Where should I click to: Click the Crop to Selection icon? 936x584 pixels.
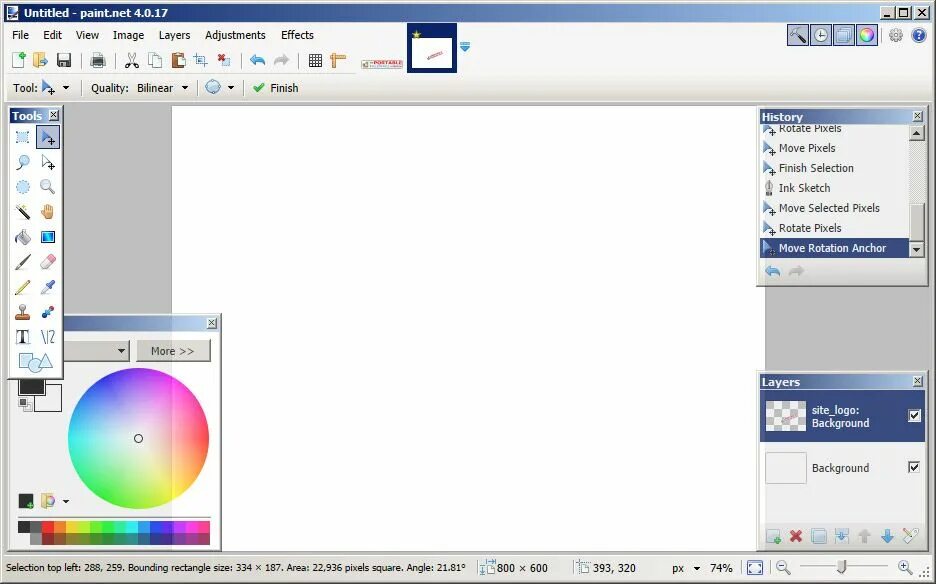point(201,60)
